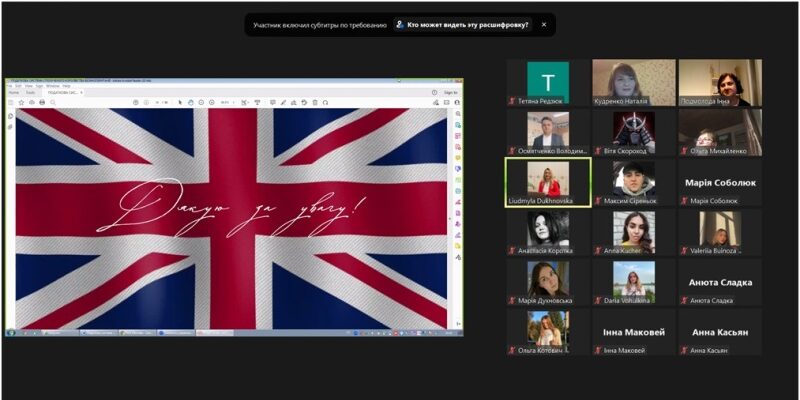Viewport: 800px width, 400px height.
Task: Select Осмятченко Володимир's video tile
Action: pyautogui.click(x=548, y=133)
